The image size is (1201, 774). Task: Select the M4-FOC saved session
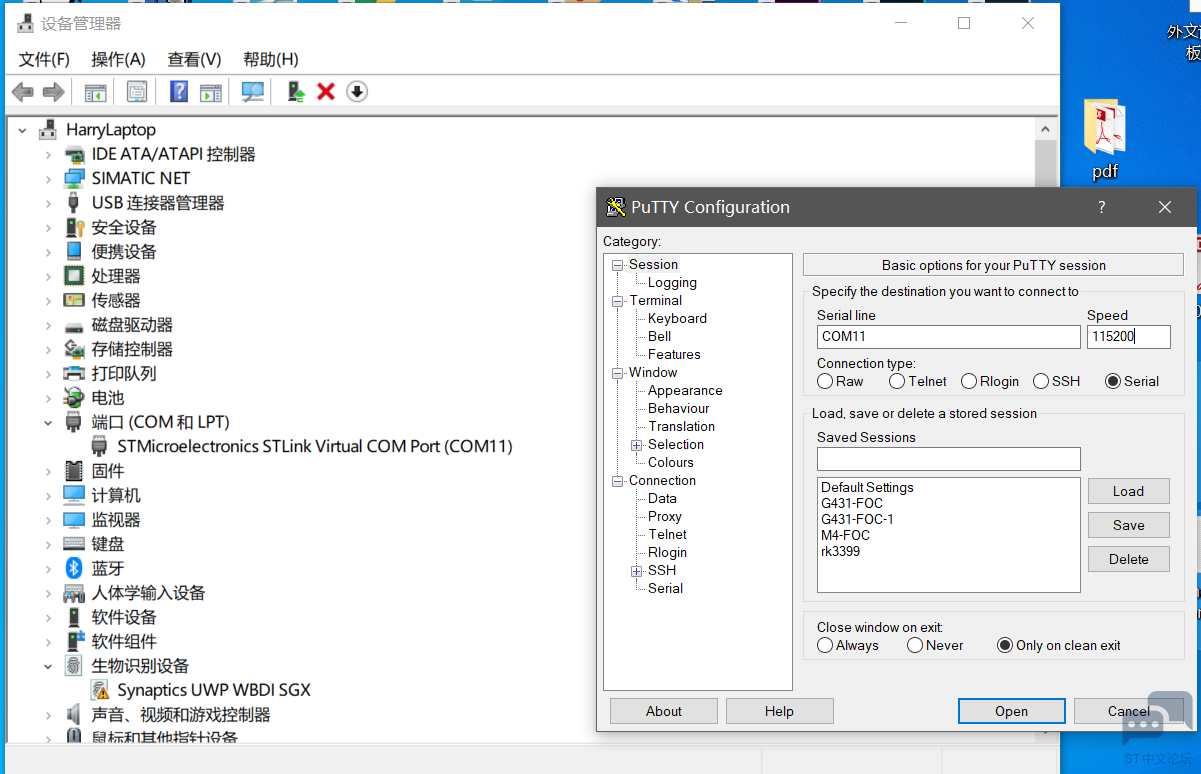[x=845, y=535]
